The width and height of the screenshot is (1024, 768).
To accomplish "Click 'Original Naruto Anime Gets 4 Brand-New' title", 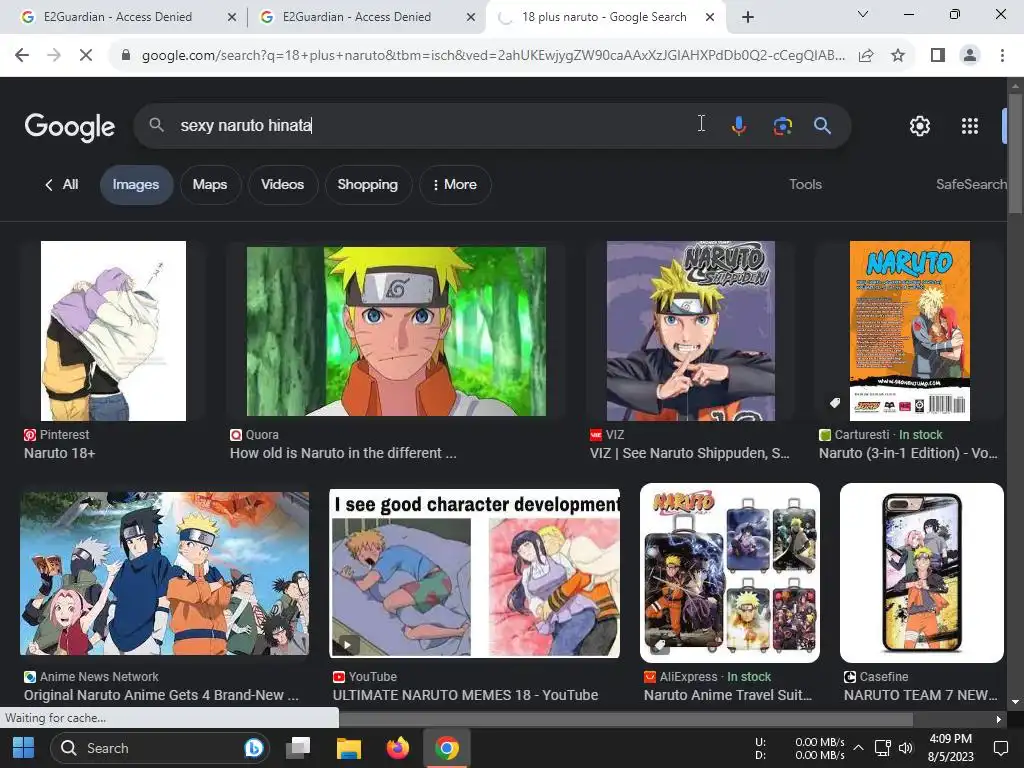I will pos(161,696).
